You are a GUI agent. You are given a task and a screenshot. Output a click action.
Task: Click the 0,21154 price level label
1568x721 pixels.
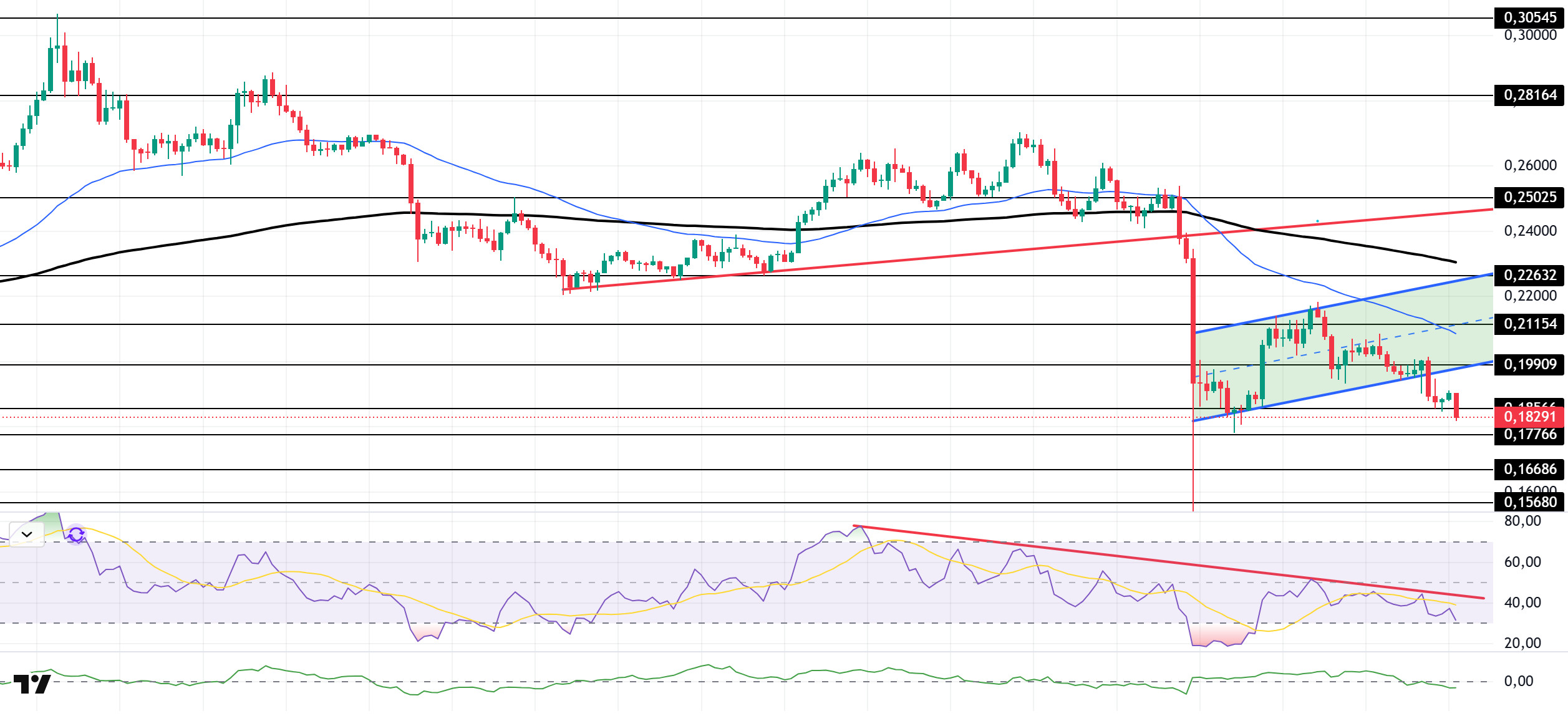coord(1529,324)
